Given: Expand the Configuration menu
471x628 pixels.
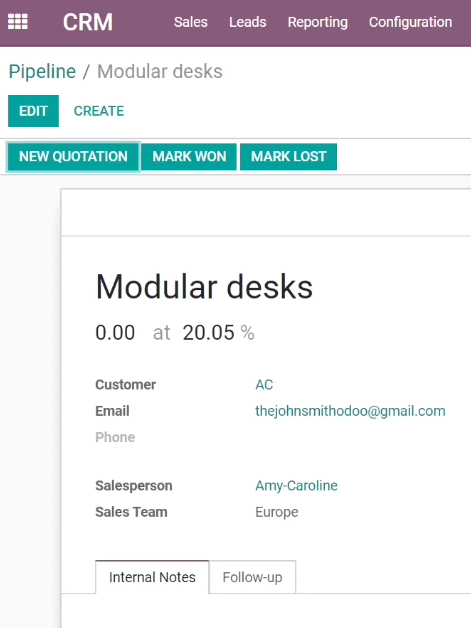Looking at the screenshot, I should pyautogui.click(x=411, y=22).
